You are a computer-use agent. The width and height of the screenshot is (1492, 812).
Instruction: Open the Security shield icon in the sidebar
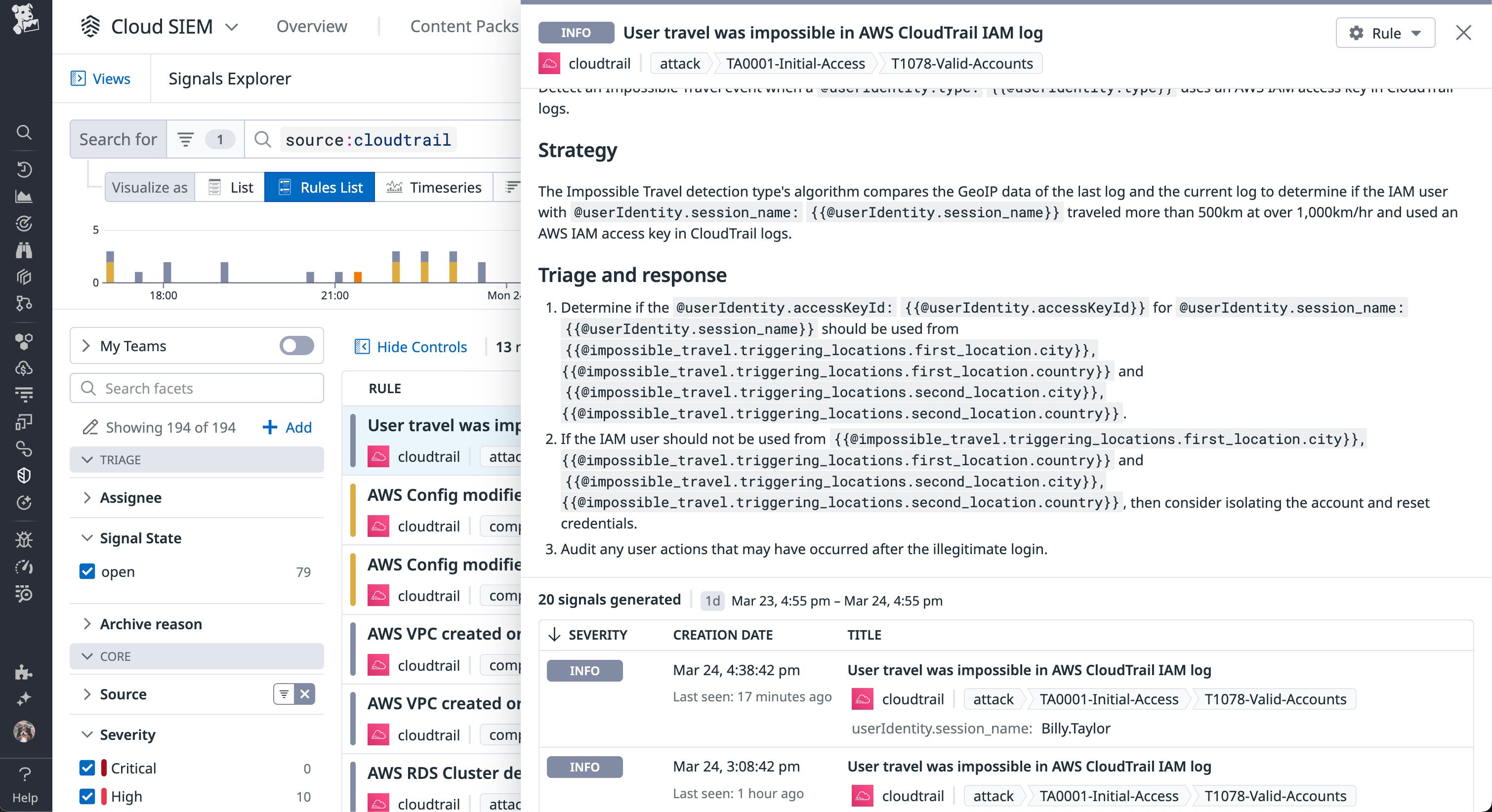pos(24,476)
